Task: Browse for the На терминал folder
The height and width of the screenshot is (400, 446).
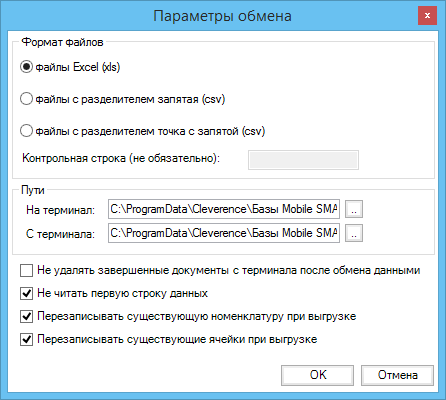Action: tap(354, 209)
